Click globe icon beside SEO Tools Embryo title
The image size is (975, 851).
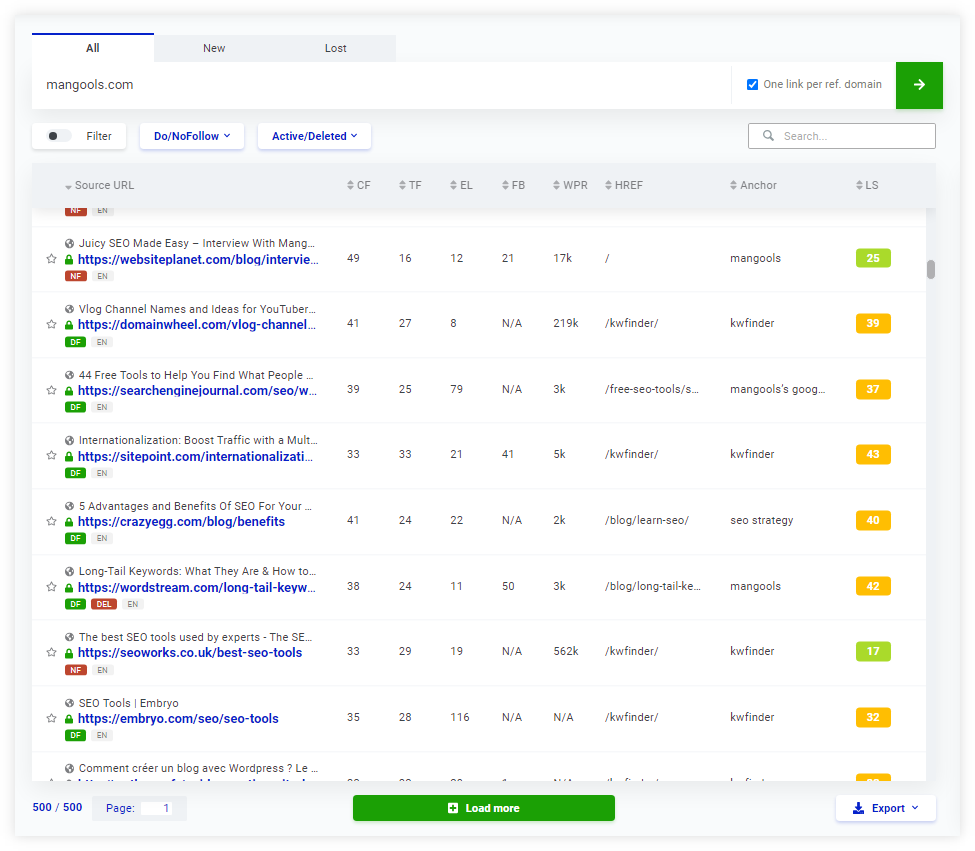tap(70, 703)
